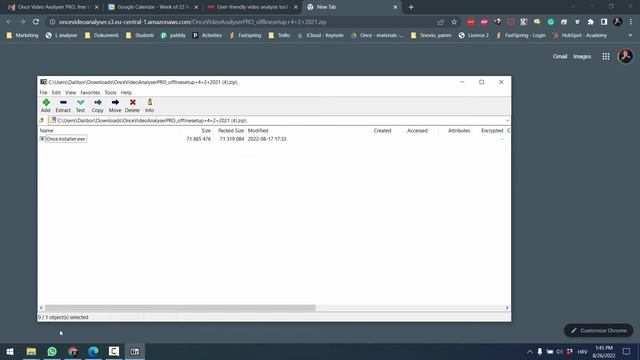The image size is (640, 360).
Task: Open the Dokumenti bookmark folder
Action: [x=102, y=36]
